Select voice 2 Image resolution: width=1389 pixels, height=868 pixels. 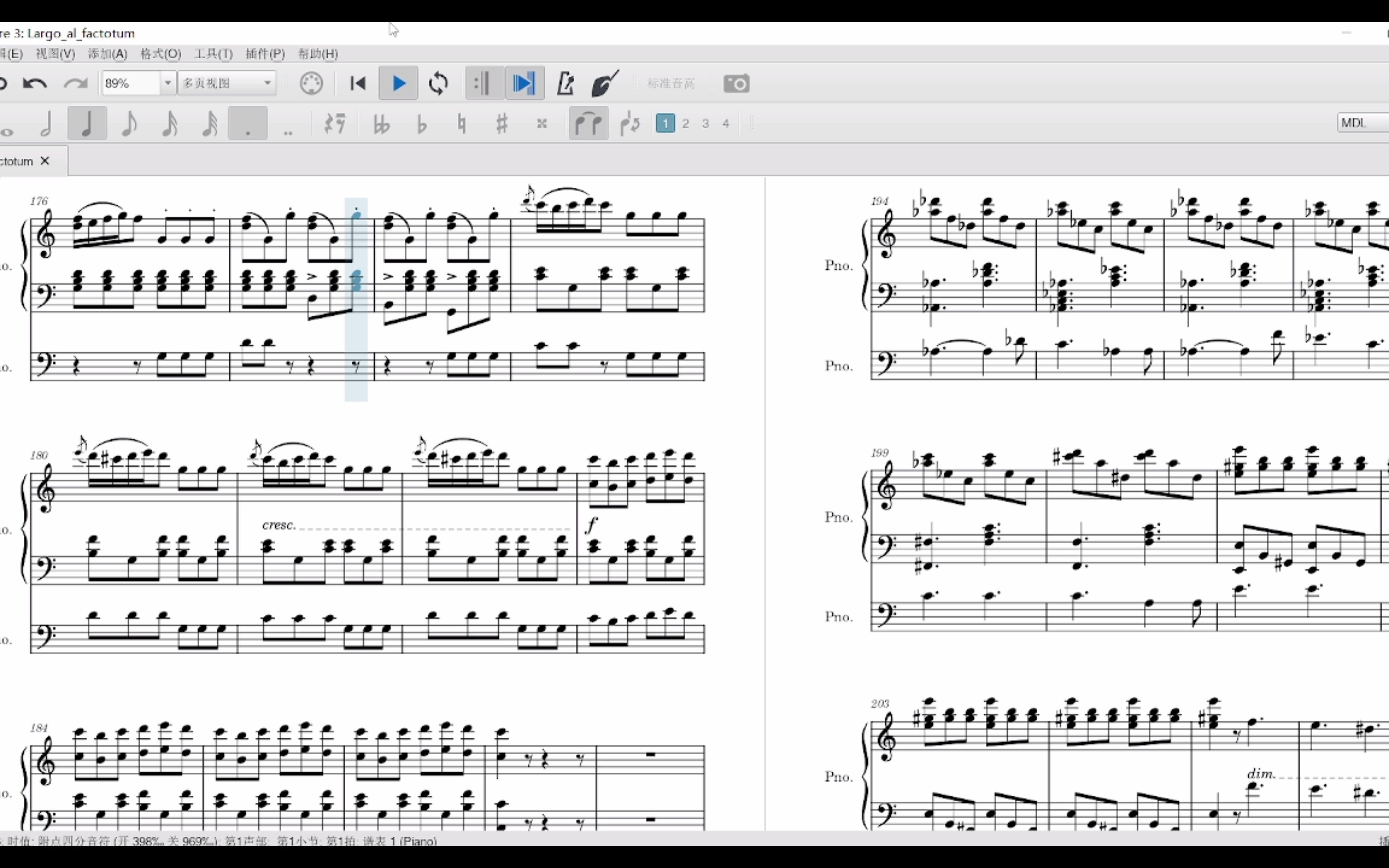point(685,123)
